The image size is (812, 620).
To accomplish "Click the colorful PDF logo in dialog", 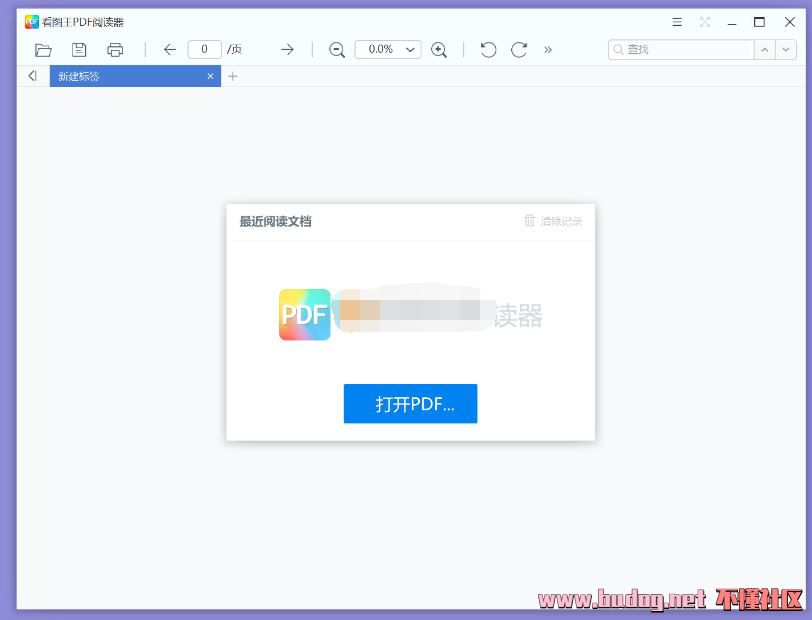I will point(304,315).
